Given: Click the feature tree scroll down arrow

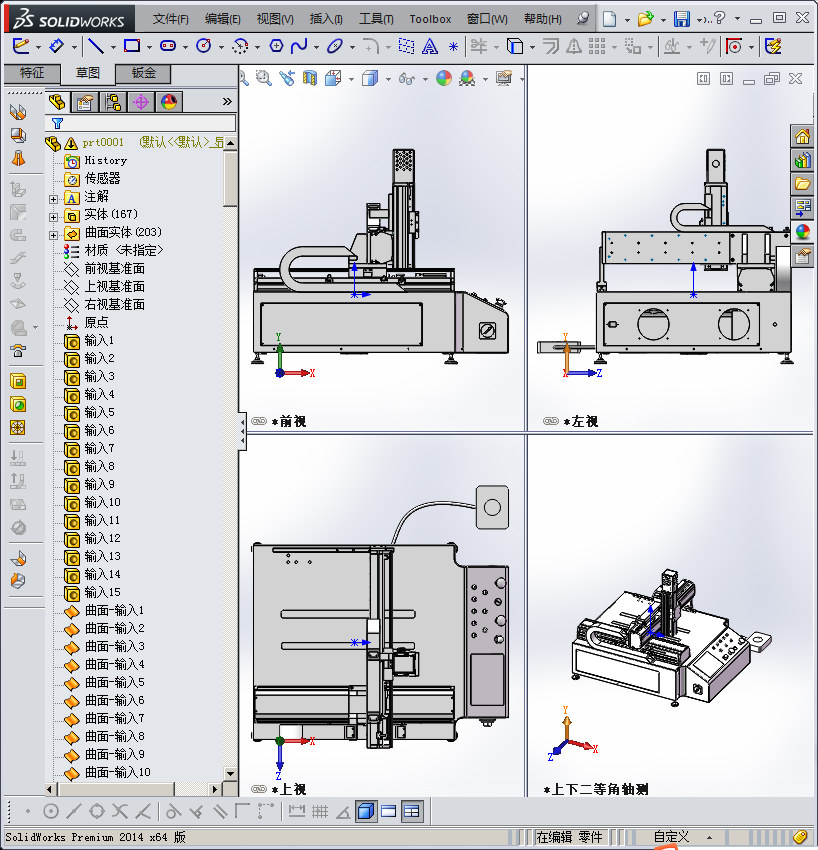Looking at the screenshot, I should (x=230, y=774).
